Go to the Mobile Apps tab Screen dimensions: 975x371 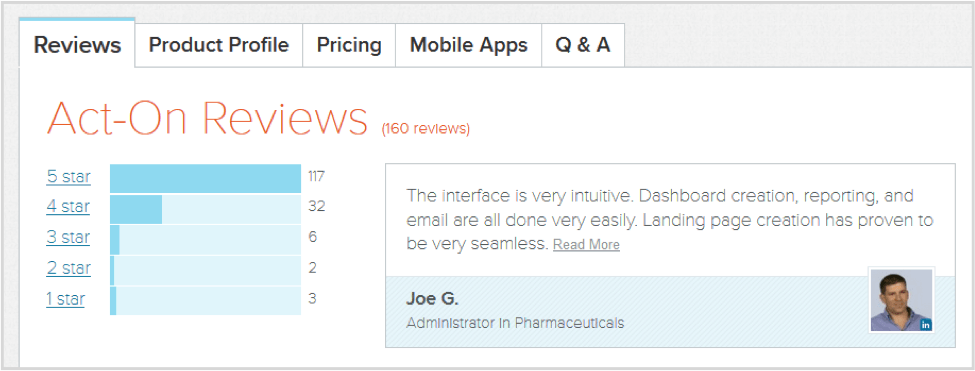tap(468, 45)
